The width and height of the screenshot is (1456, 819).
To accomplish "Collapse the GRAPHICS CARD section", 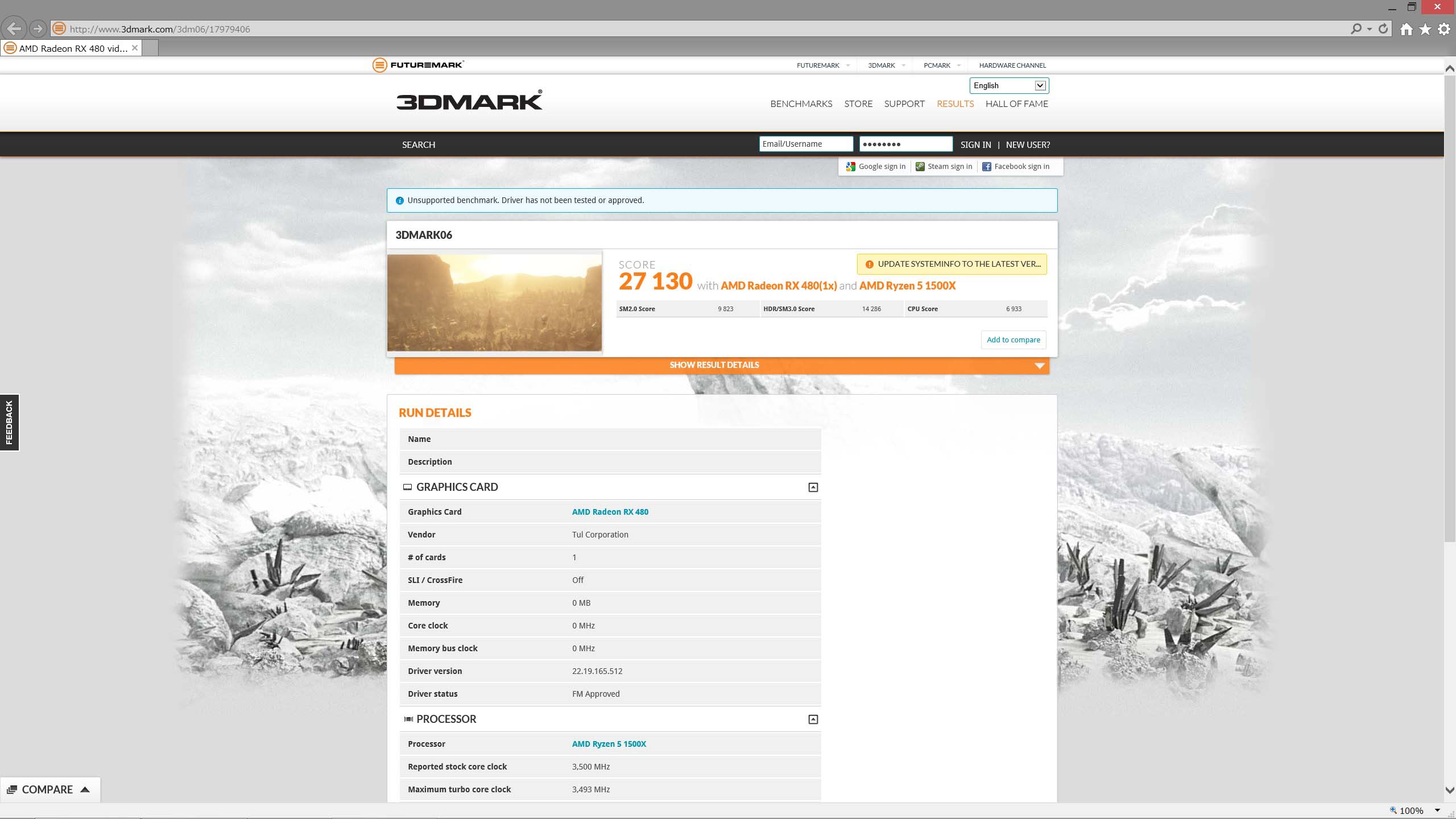I will [x=813, y=487].
